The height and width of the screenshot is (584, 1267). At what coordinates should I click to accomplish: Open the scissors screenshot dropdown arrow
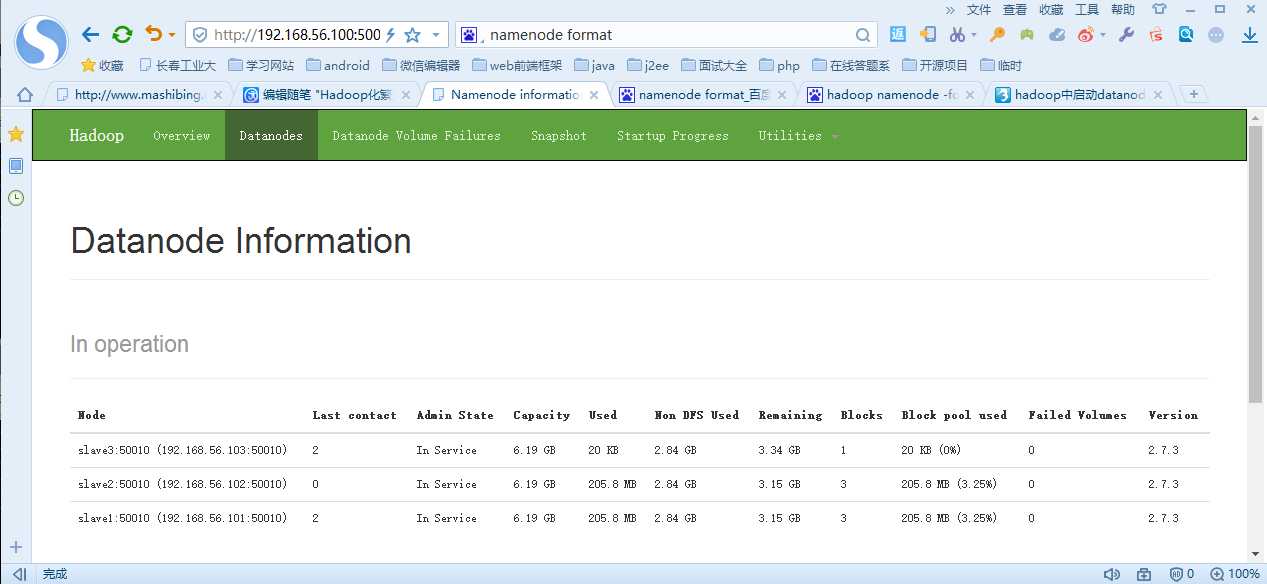pyautogui.click(x=974, y=35)
